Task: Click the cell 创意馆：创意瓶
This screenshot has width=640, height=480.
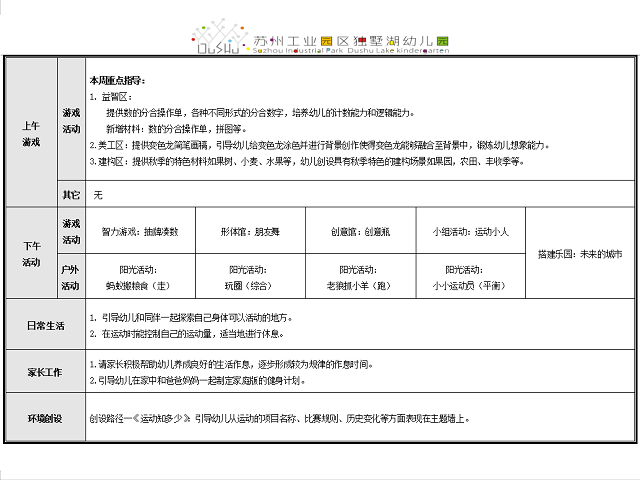Action: 360,232
